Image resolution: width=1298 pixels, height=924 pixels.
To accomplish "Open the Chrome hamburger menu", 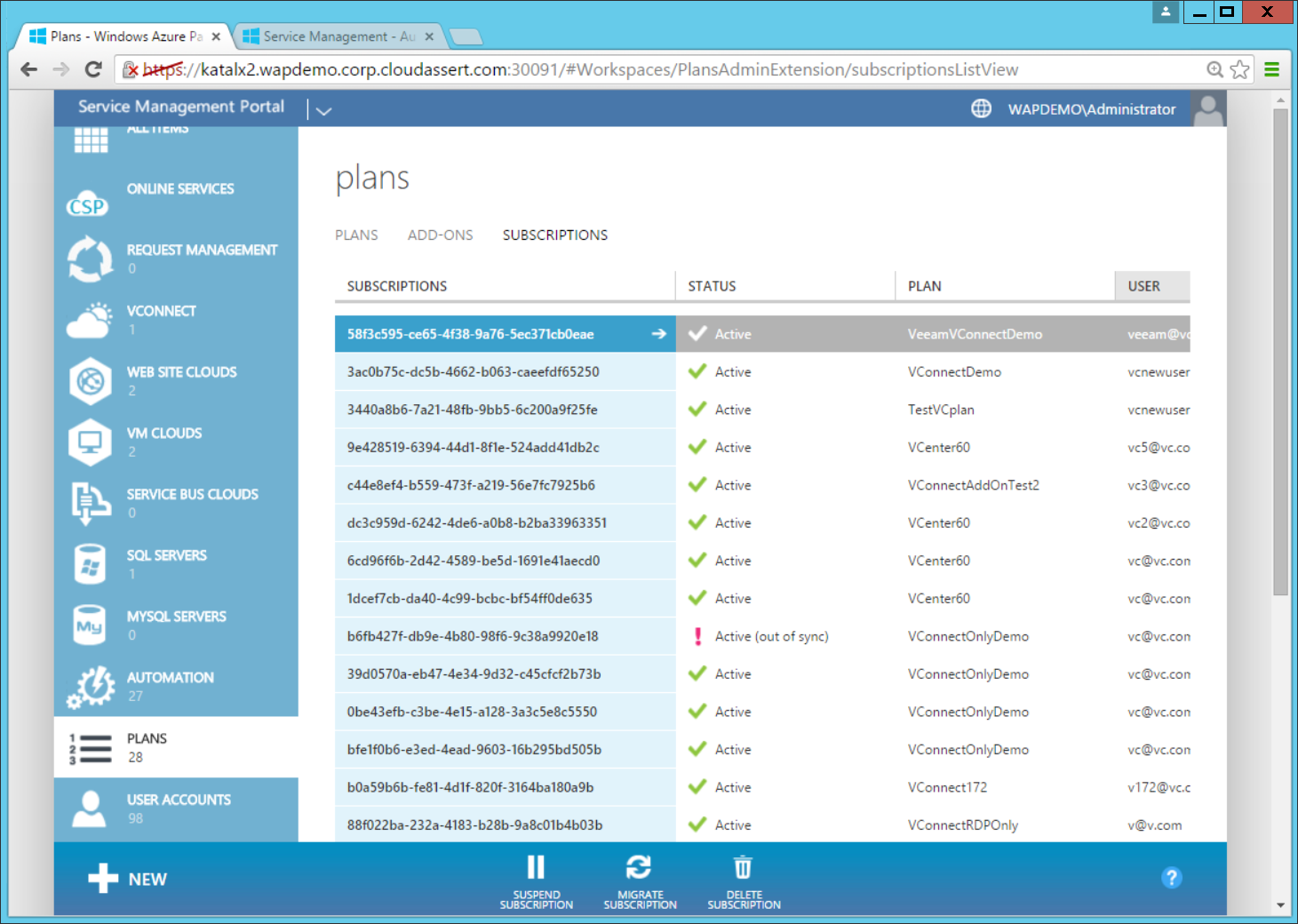I will 1271,69.
